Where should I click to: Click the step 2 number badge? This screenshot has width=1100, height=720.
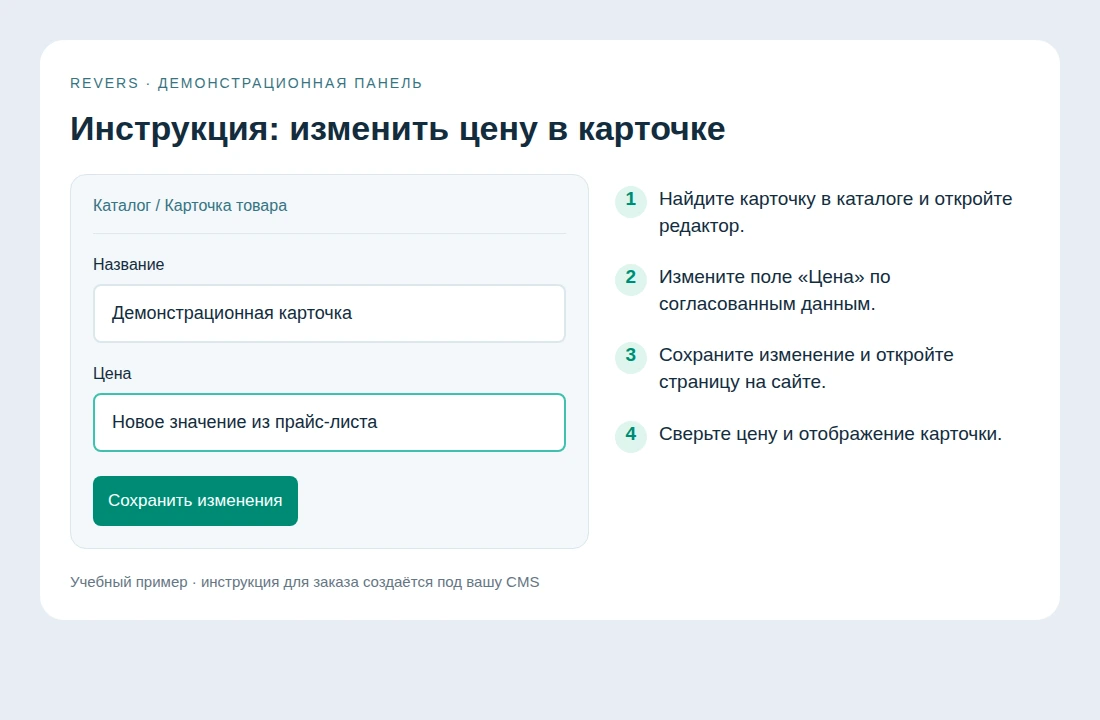631,278
